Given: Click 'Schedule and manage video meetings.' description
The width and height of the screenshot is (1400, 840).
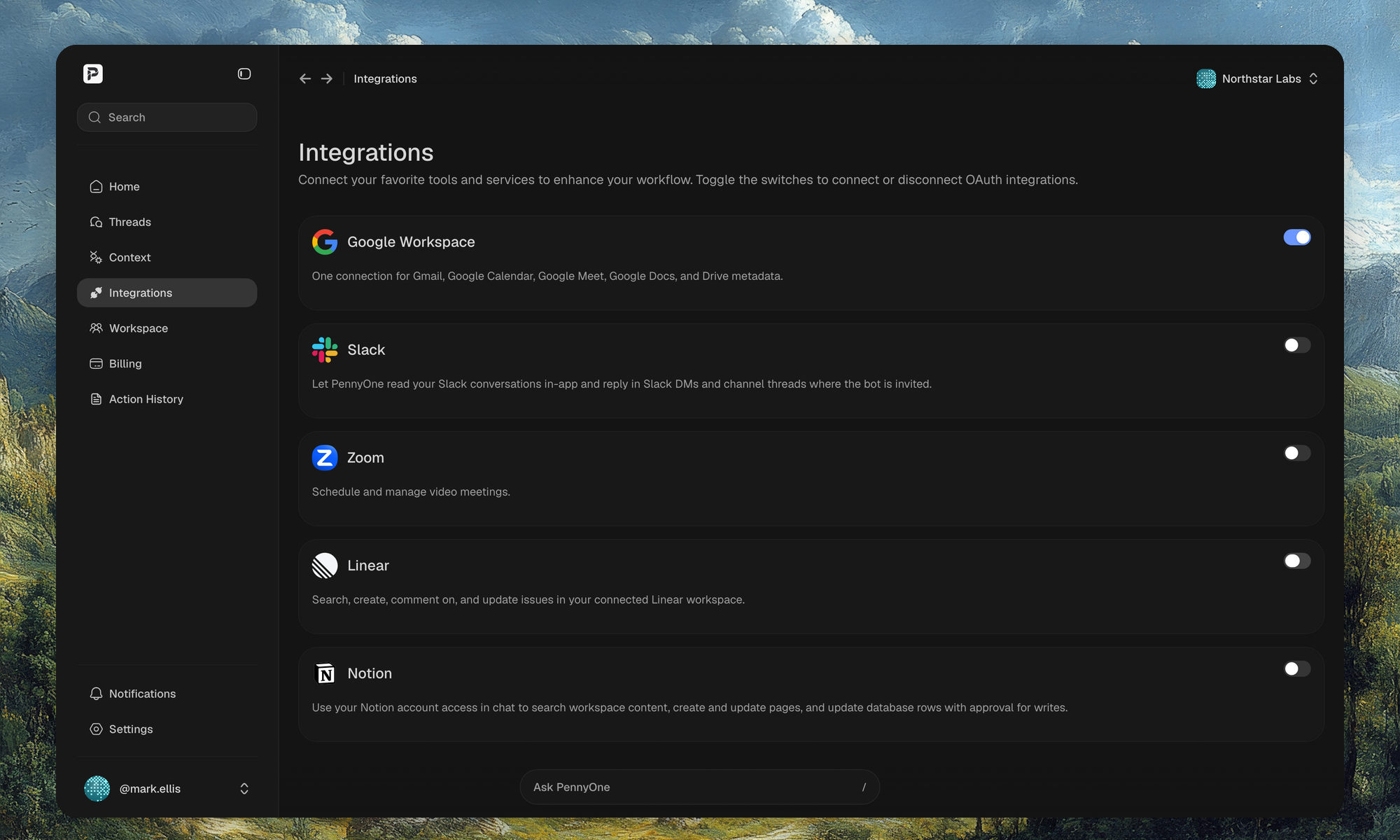Looking at the screenshot, I should [411, 492].
